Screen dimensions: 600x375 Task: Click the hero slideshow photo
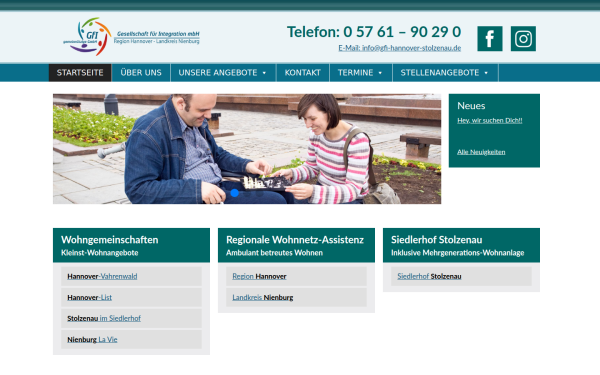tap(247, 149)
